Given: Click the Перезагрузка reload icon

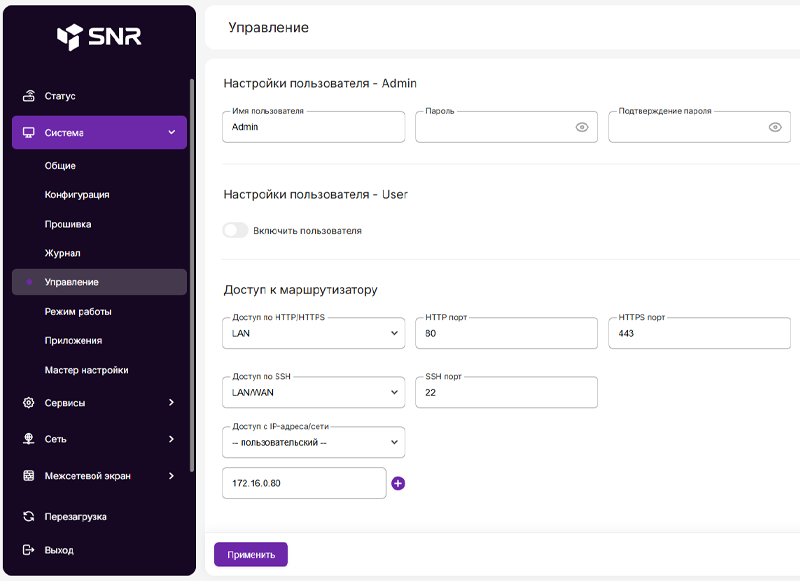Looking at the screenshot, I should coord(29,516).
